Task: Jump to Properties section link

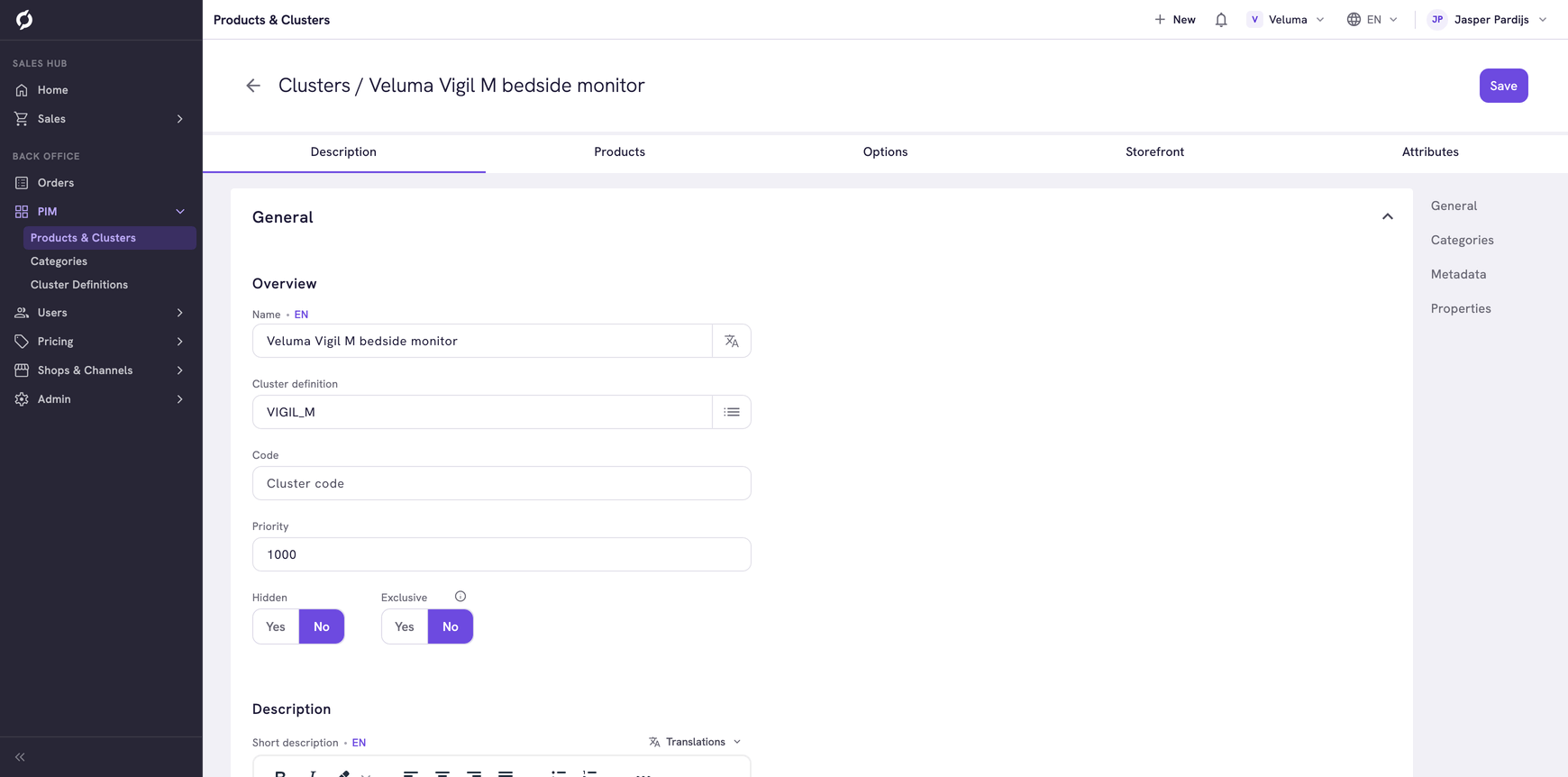Action: tap(1461, 308)
